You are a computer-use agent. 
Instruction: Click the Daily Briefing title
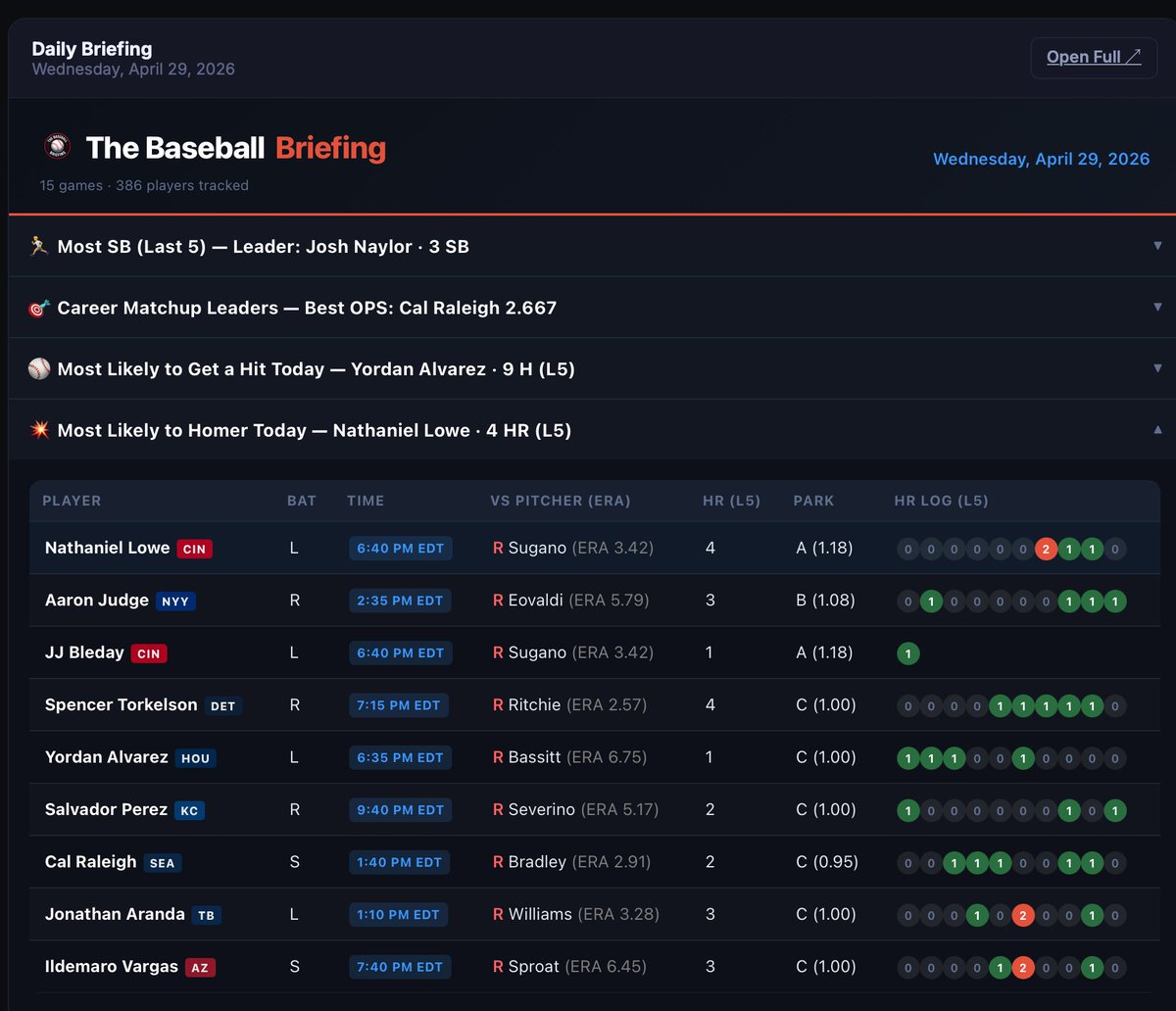[92, 48]
